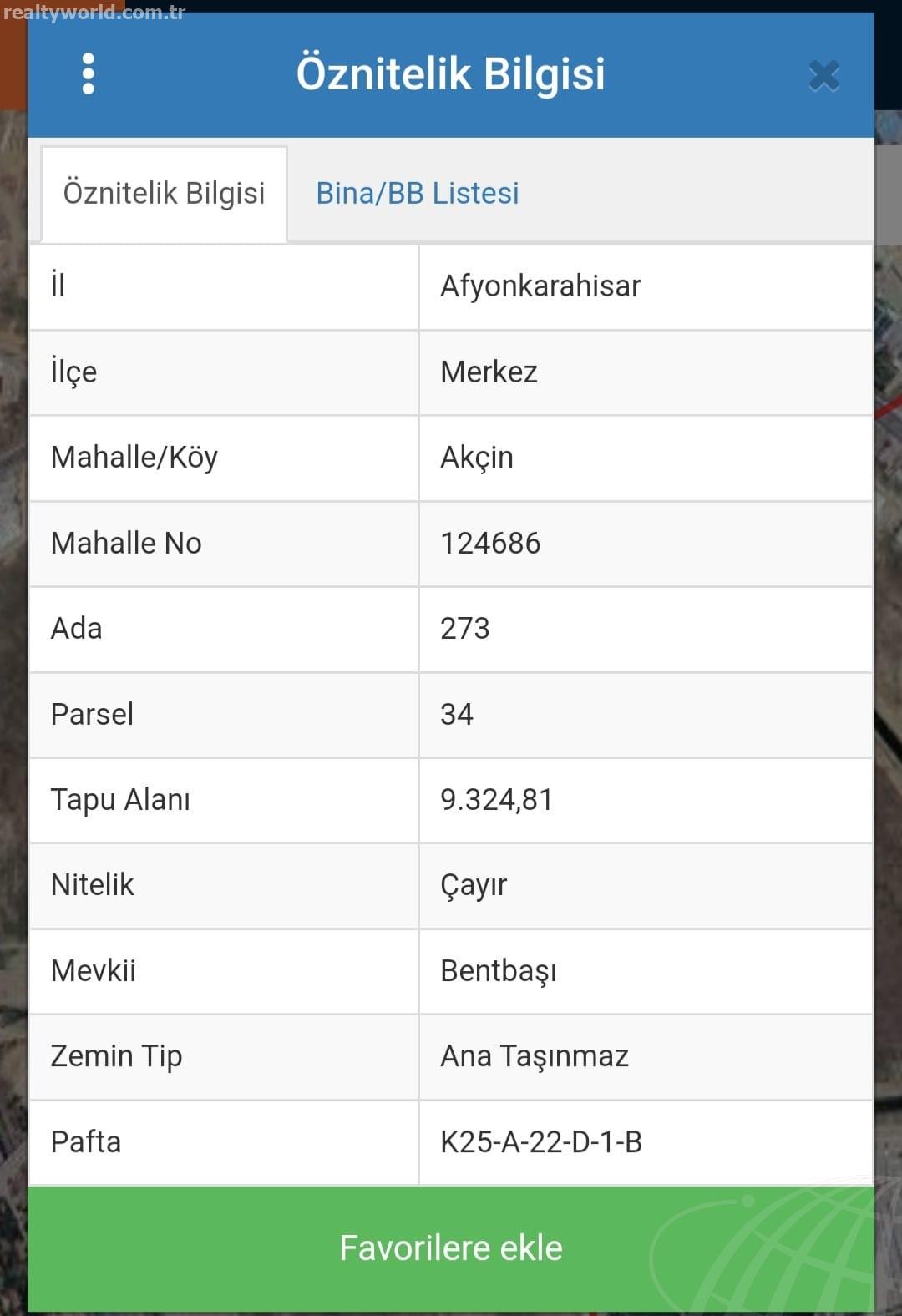Click the Tapu Alanı value 9.324,81

pos(496,800)
